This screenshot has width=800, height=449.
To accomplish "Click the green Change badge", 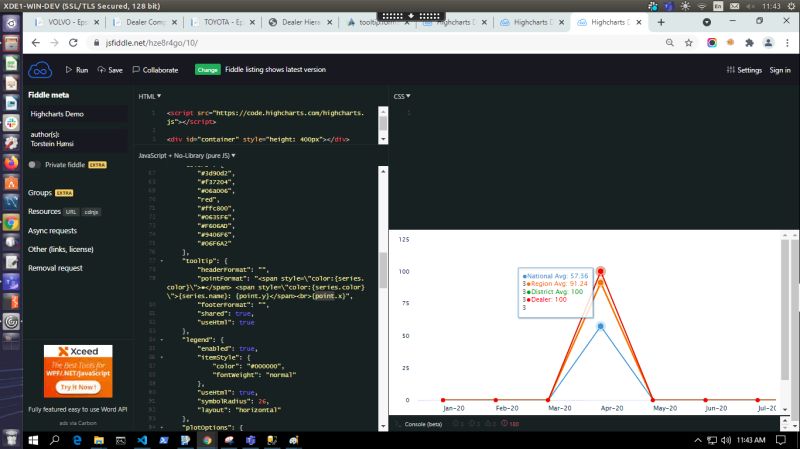I will [x=207, y=70].
